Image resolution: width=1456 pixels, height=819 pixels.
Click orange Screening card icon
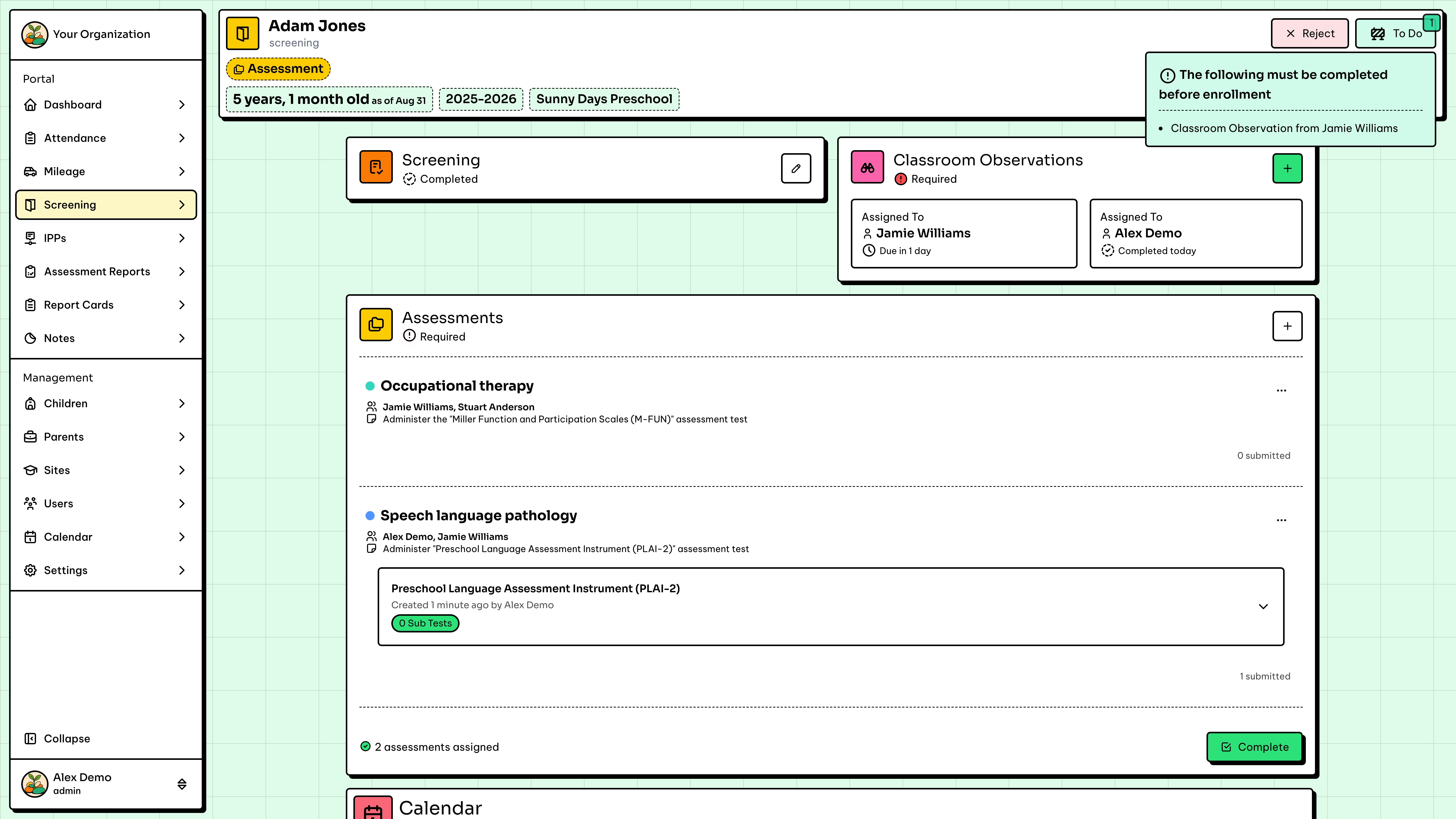tap(376, 167)
